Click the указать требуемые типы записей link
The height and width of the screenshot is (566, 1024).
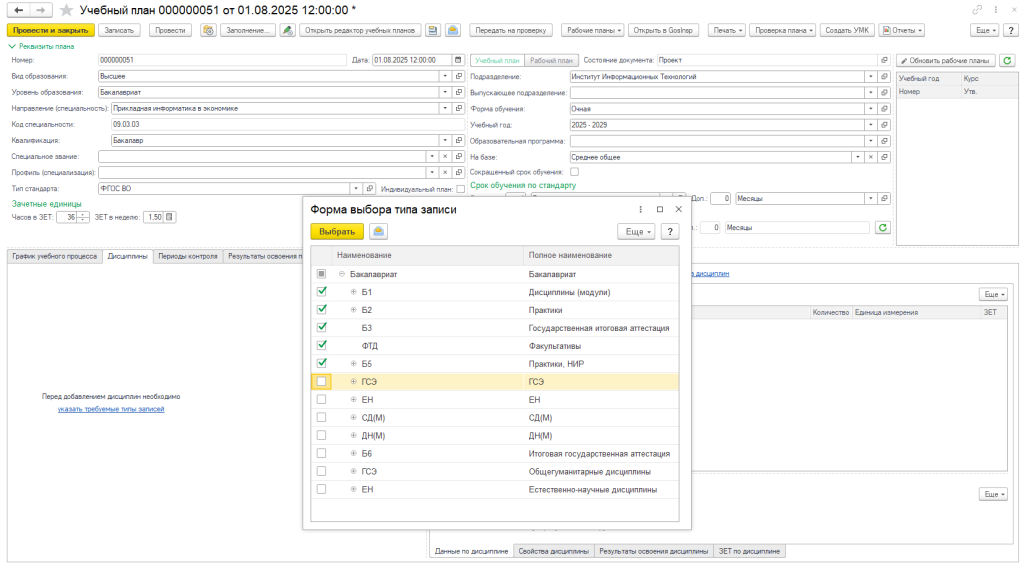pos(111,409)
